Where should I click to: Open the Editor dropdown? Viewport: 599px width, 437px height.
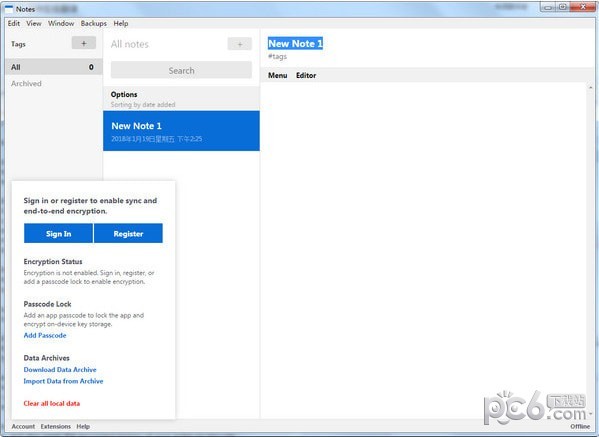tap(306, 75)
